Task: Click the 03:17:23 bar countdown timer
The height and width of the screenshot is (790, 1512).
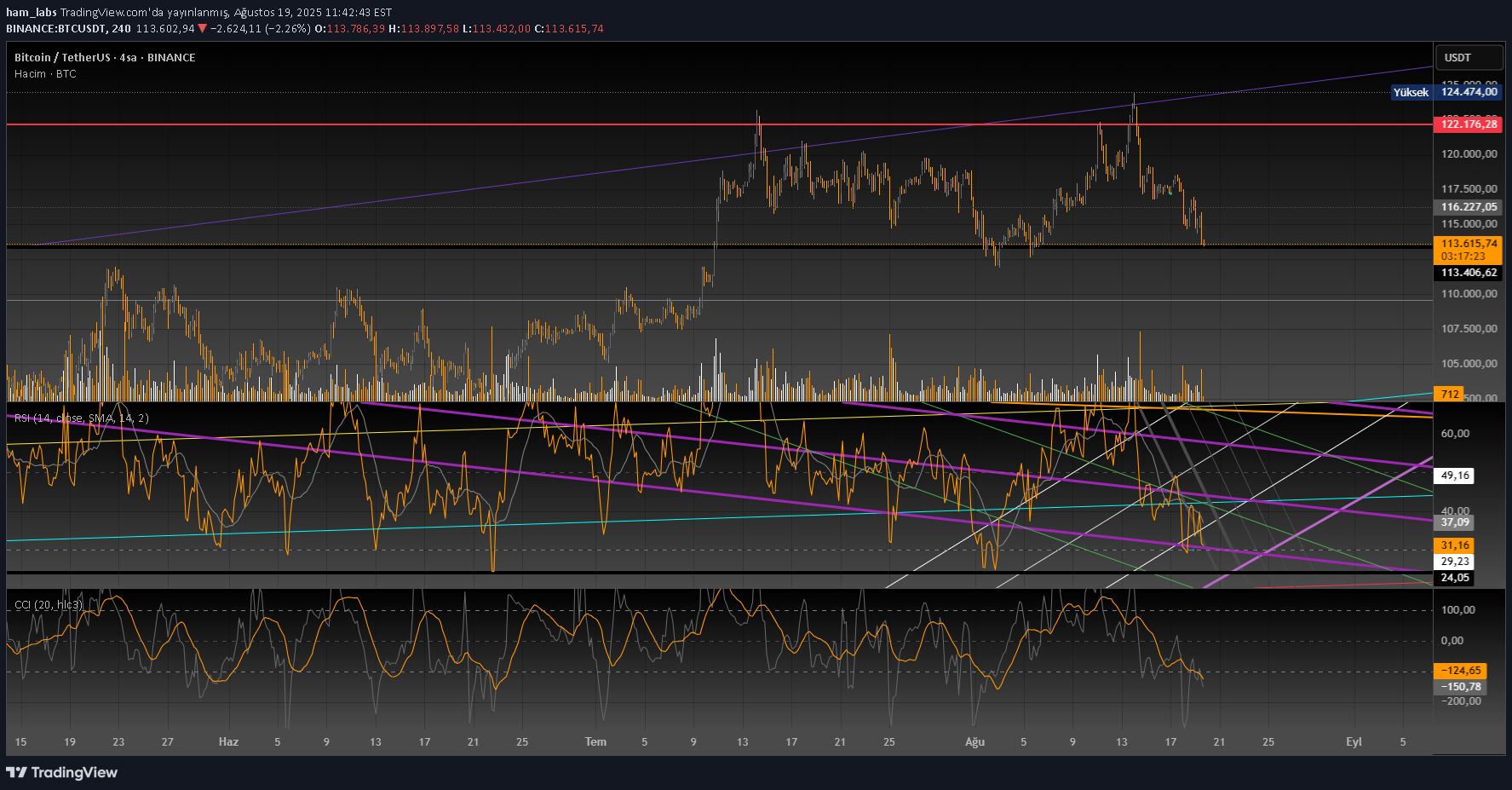Action: [x=1463, y=257]
